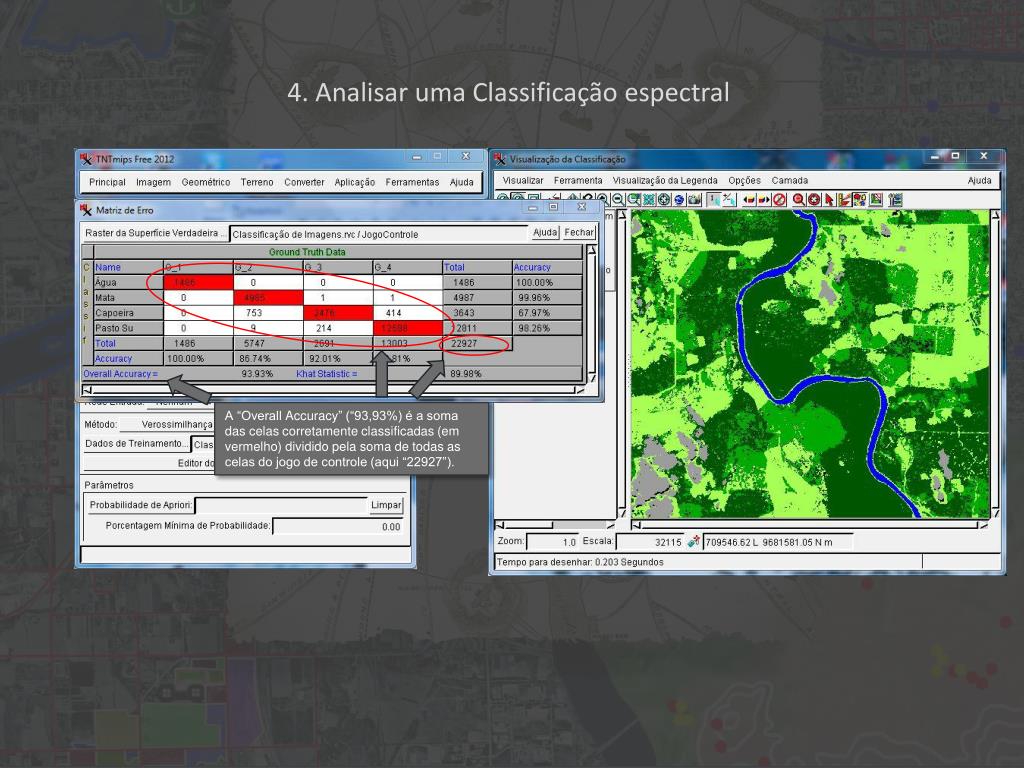Click Ajuda button in Matriz de Erro
Image resolution: width=1024 pixels, height=768 pixels.
[545, 232]
